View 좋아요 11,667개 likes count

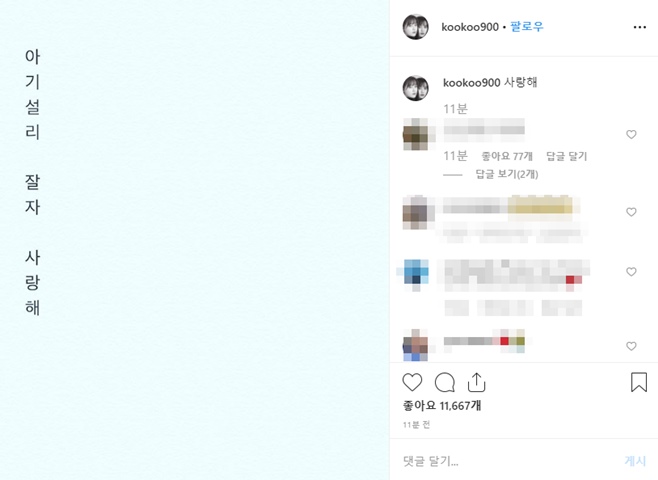click(x=442, y=405)
